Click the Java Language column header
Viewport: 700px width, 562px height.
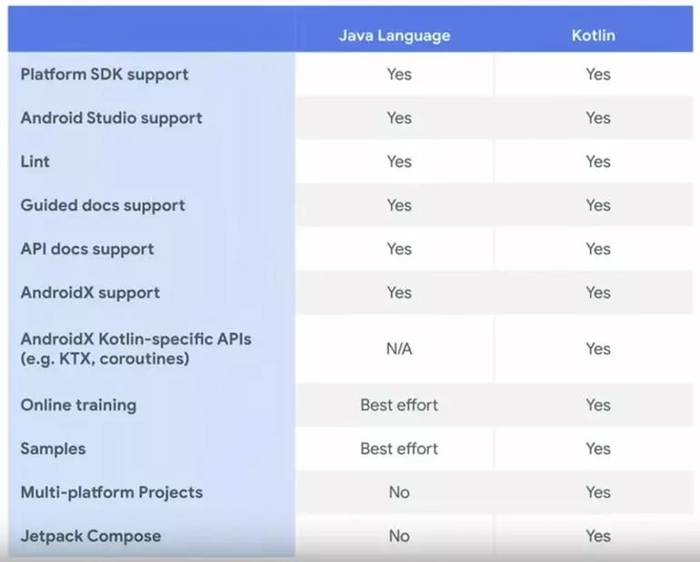pos(395,35)
